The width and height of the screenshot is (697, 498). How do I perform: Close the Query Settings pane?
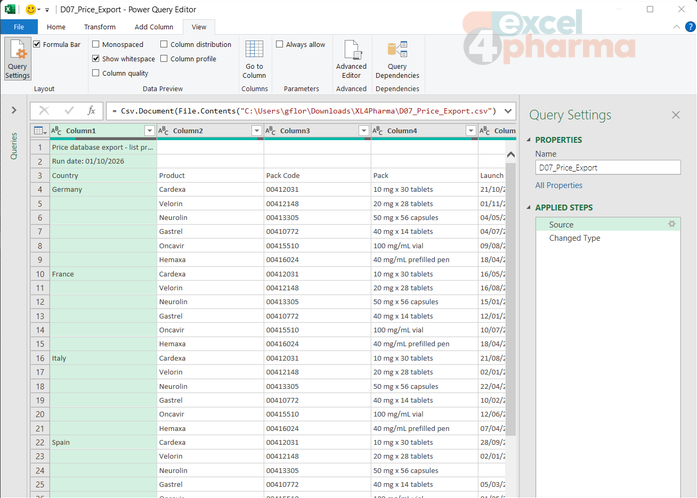pos(676,115)
